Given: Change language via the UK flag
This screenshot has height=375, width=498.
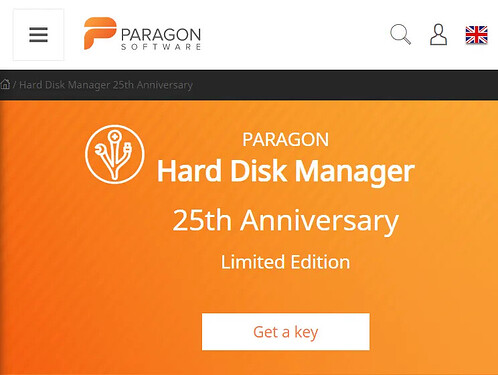Looking at the screenshot, I should [x=476, y=35].
